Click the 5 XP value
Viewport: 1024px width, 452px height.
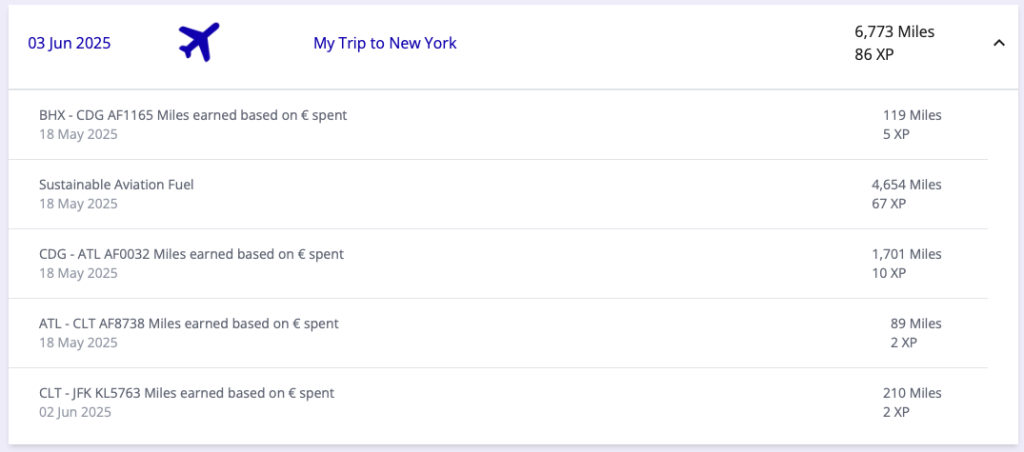click(896, 133)
